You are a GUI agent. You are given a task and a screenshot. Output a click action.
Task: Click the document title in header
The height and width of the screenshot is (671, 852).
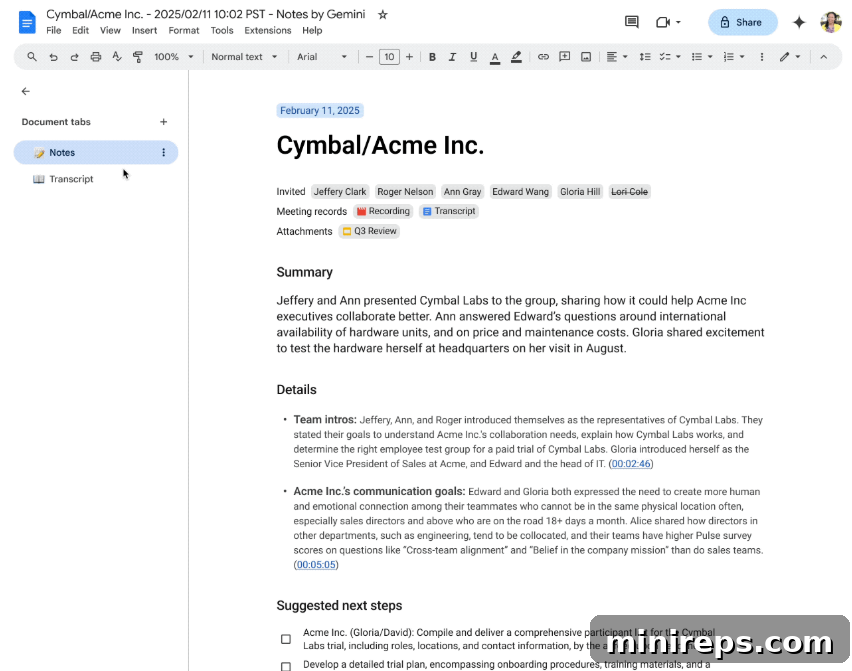point(205,15)
